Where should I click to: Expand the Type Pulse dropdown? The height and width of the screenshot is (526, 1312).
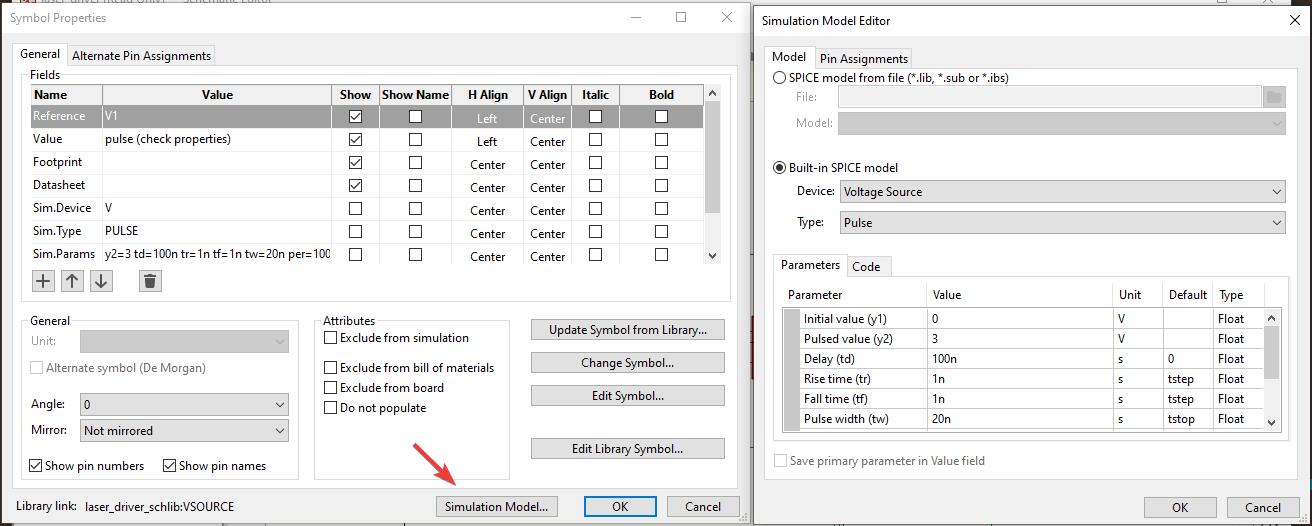tap(1062, 223)
